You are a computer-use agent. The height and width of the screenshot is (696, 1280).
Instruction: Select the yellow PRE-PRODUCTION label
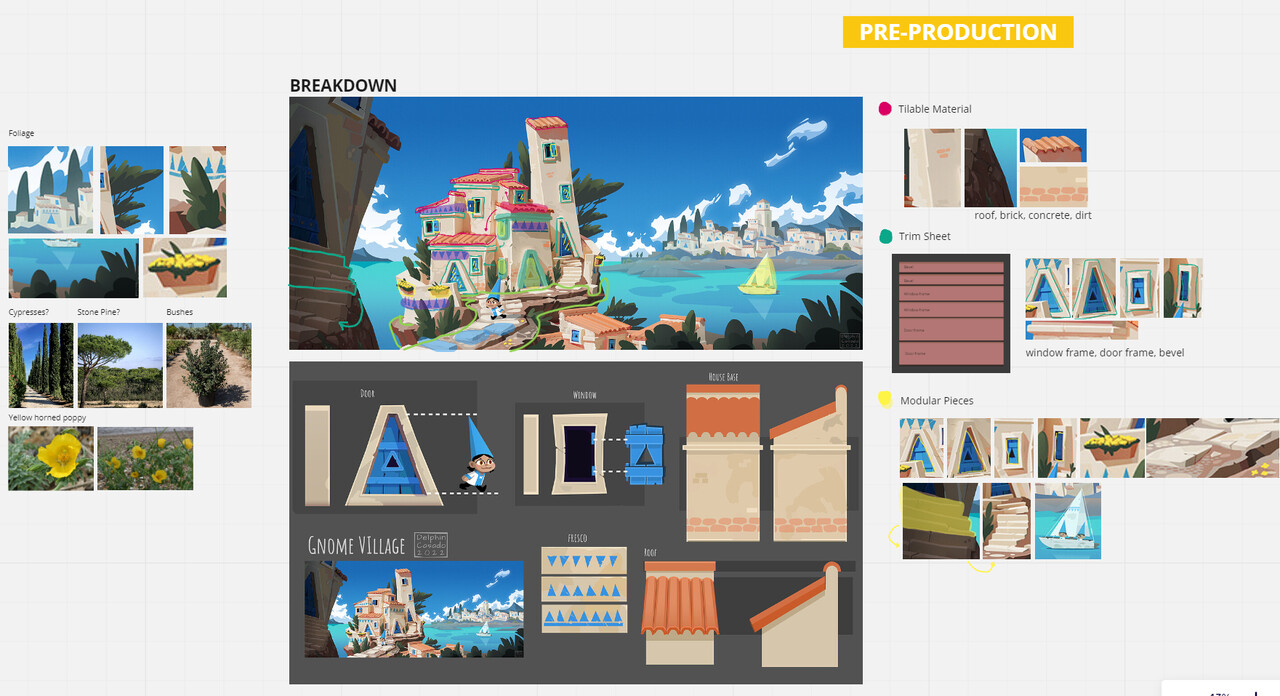click(x=958, y=32)
